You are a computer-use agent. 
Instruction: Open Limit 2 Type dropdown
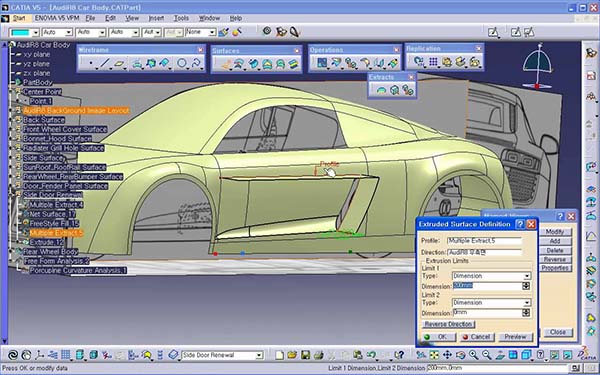(x=491, y=303)
